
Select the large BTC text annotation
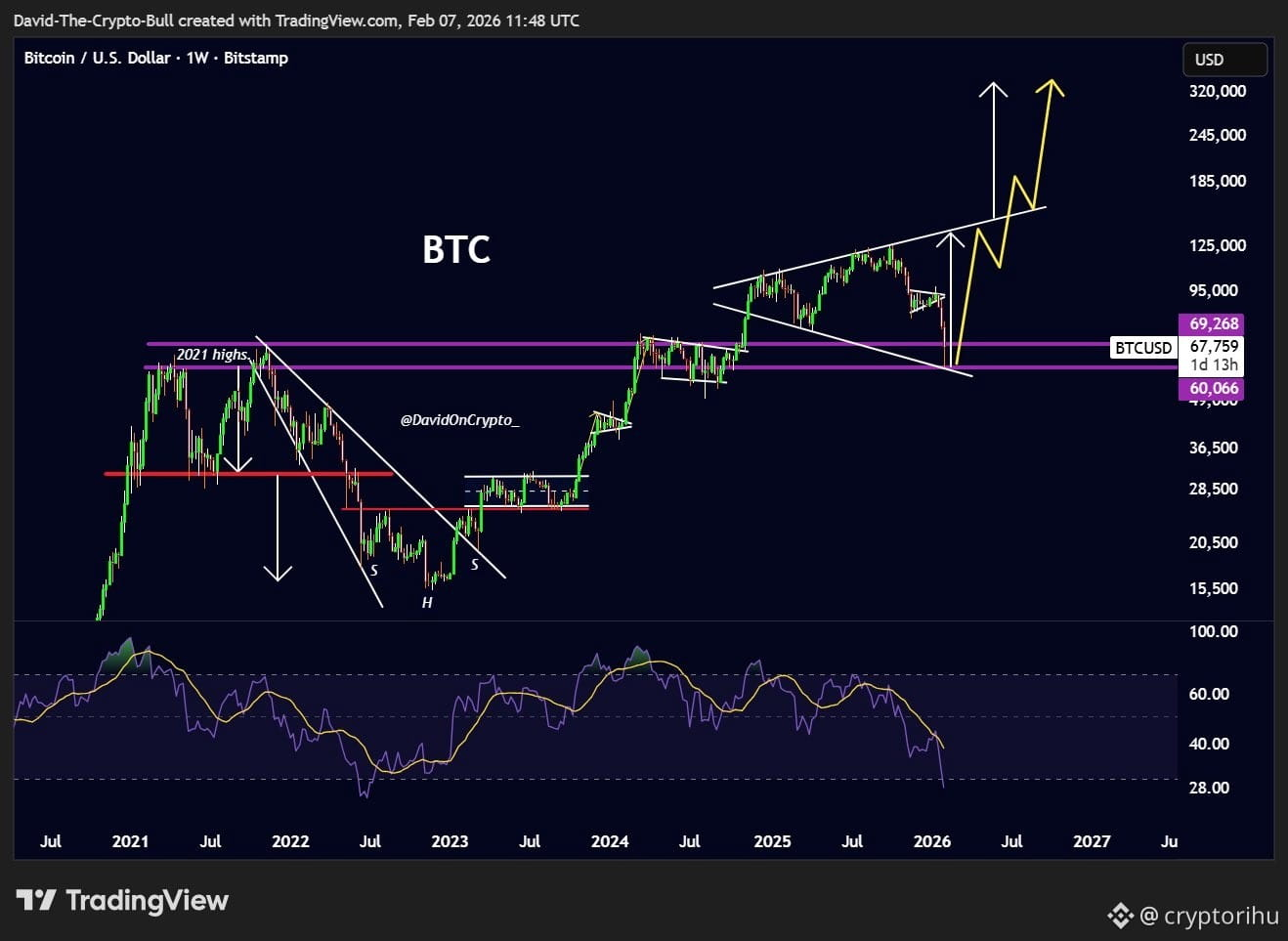[456, 249]
